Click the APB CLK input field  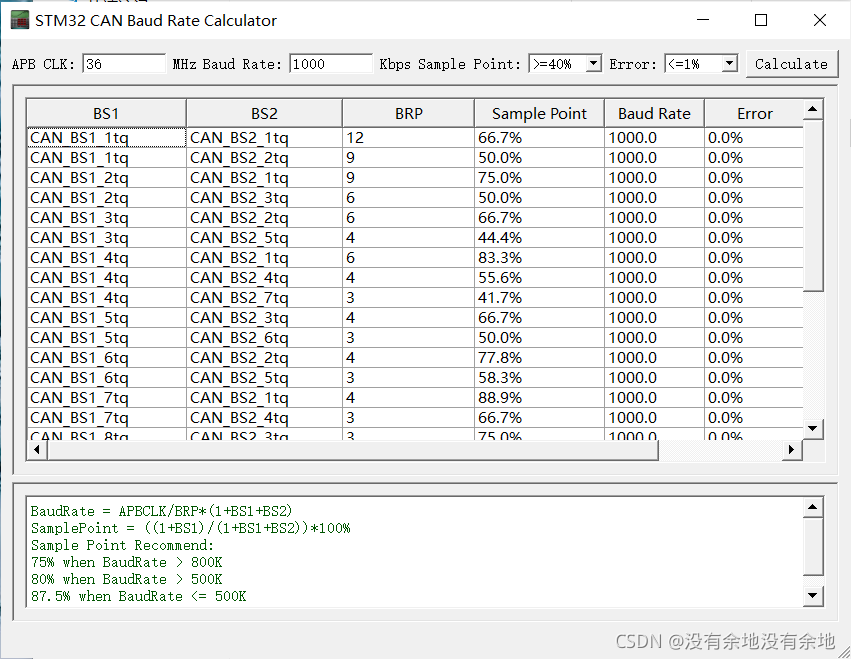(124, 64)
